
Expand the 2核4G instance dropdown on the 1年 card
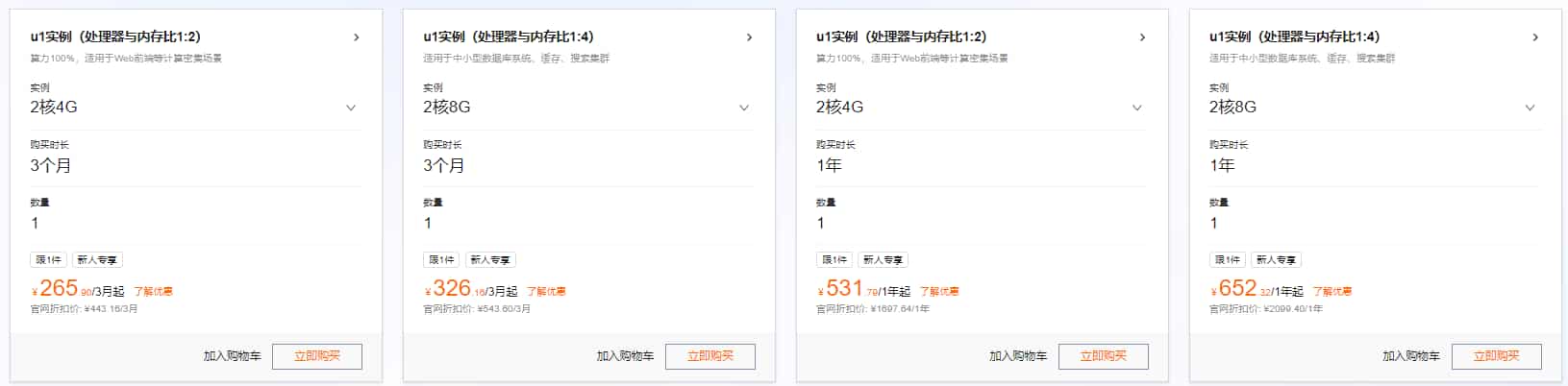tap(1137, 108)
